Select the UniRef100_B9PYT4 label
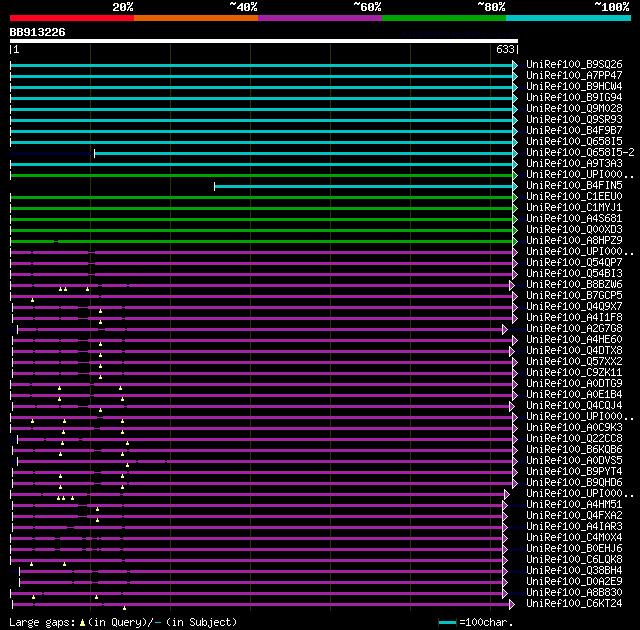The height and width of the screenshot is (630, 640). tap(574, 472)
